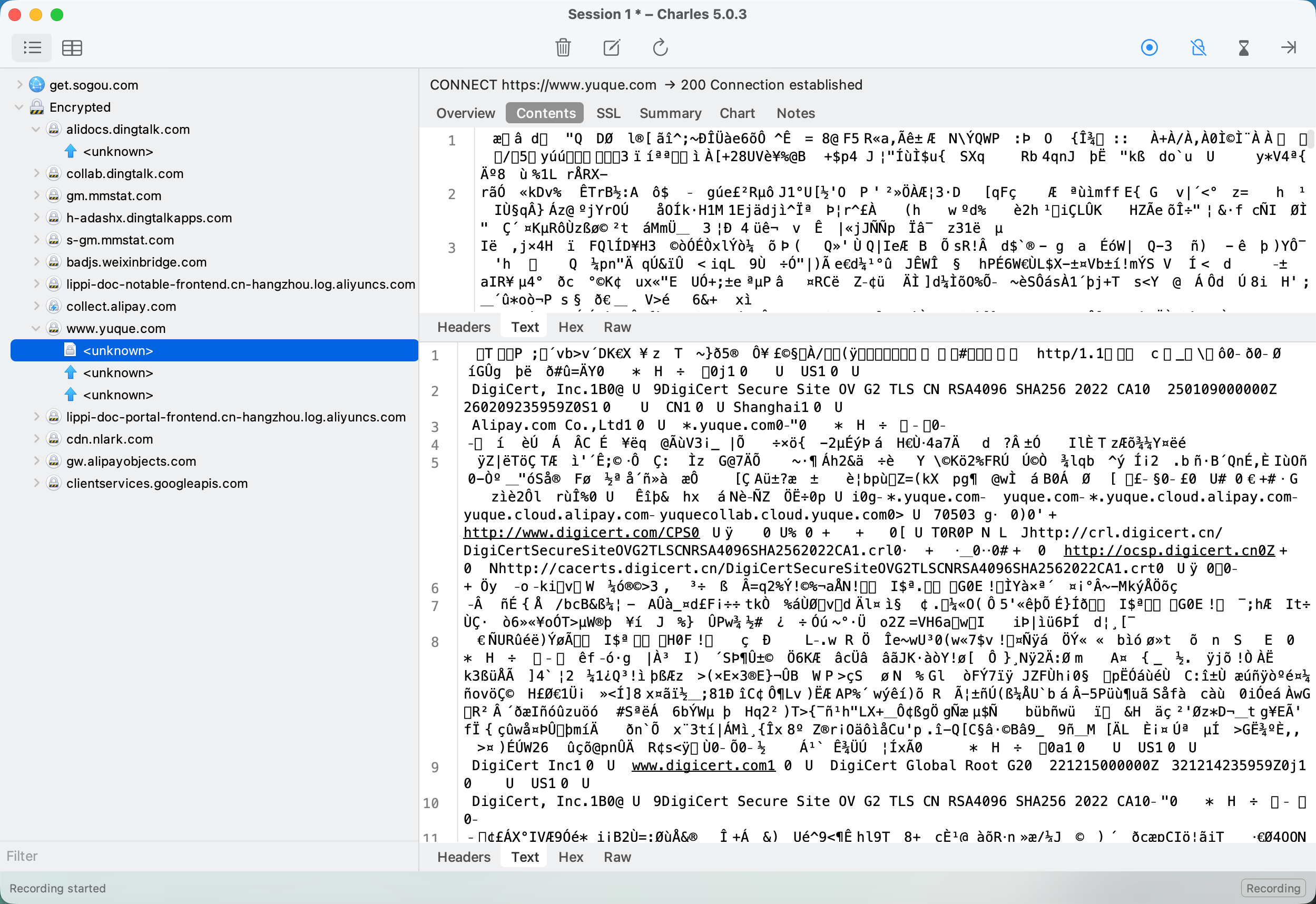
Task: Toggle the recording button in toolbar
Action: pos(1149,47)
